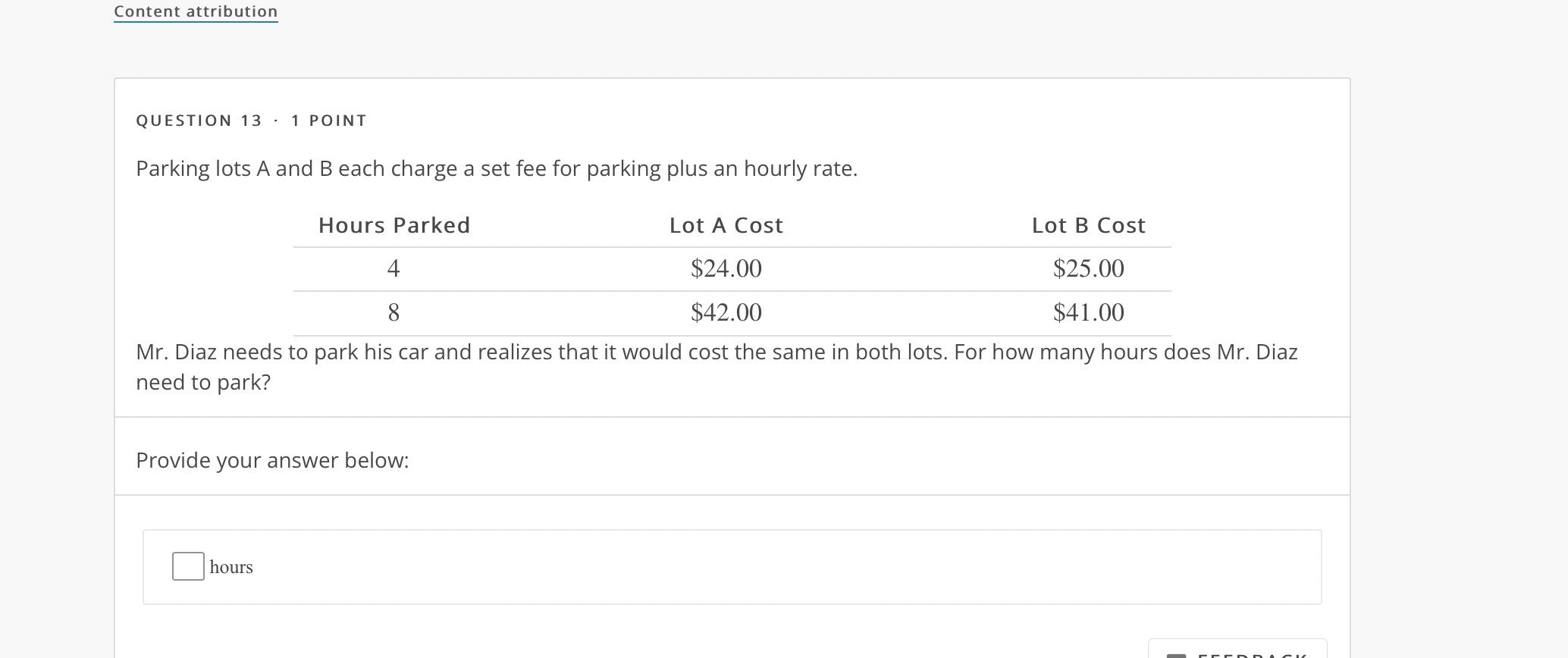Select the Hours Parked column header

click(x=394, y=225)
